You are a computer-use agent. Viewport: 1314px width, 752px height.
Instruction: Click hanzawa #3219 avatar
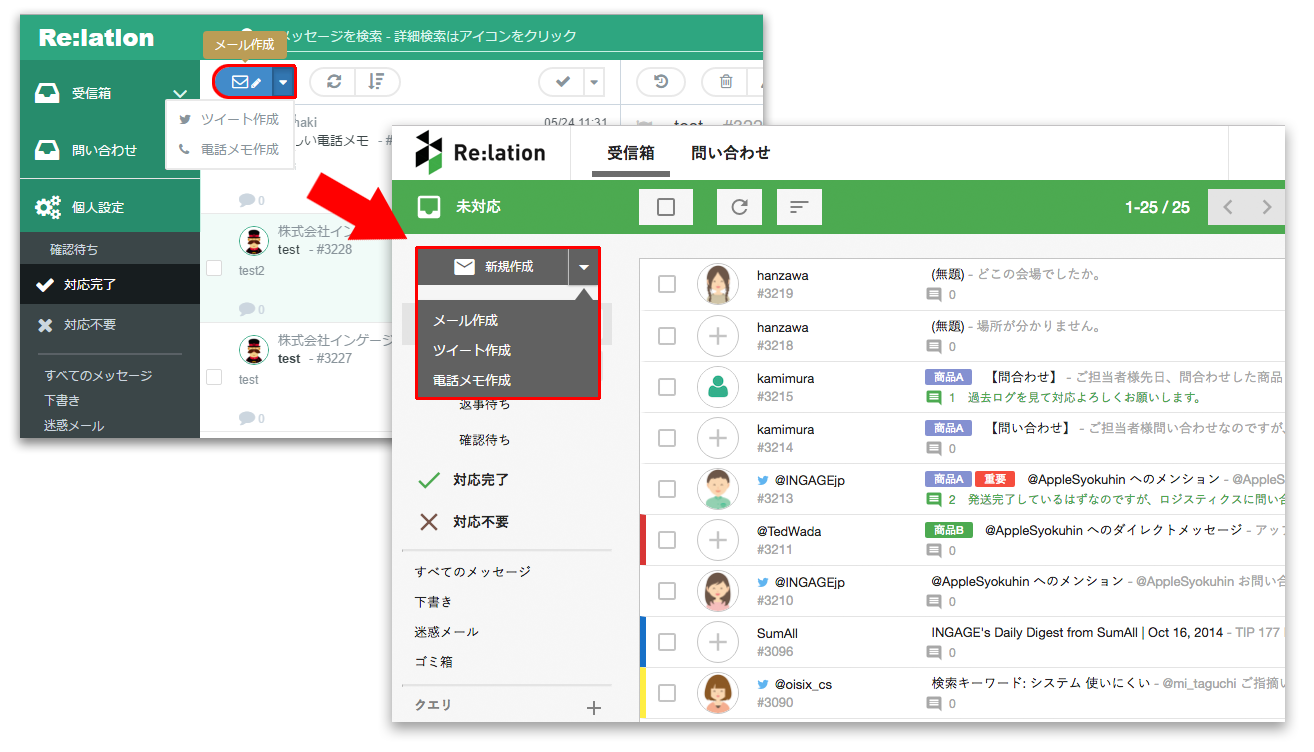click(x=717, y=285)
